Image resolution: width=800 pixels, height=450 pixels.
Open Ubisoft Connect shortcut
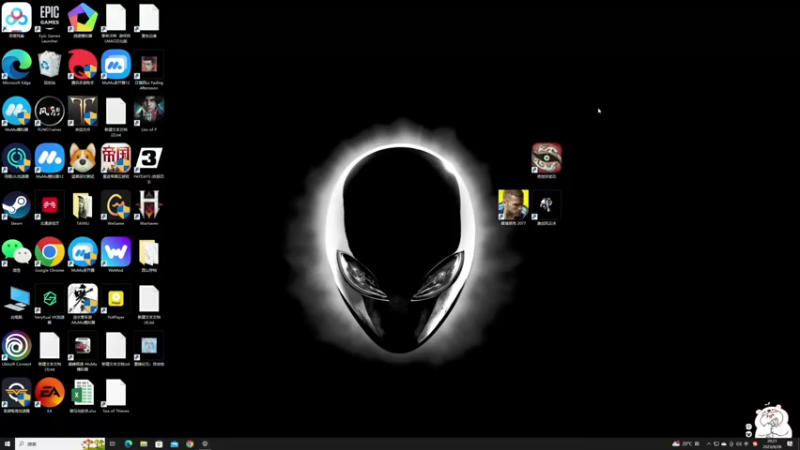[x=16, y=348]
